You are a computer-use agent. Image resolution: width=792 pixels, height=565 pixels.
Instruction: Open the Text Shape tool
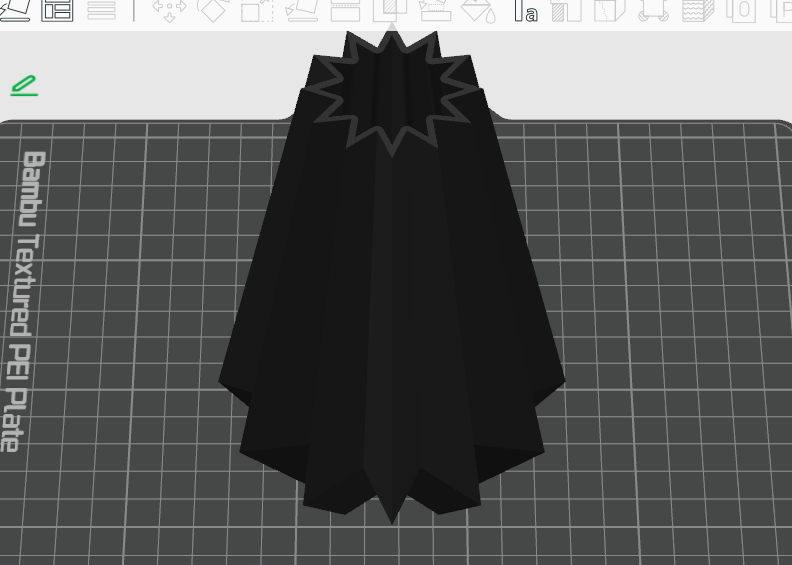pos(525,11)
